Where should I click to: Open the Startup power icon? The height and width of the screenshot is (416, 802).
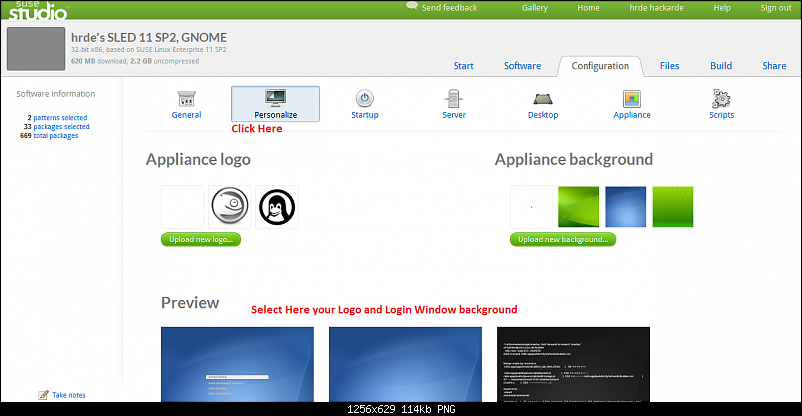point(365,99)
